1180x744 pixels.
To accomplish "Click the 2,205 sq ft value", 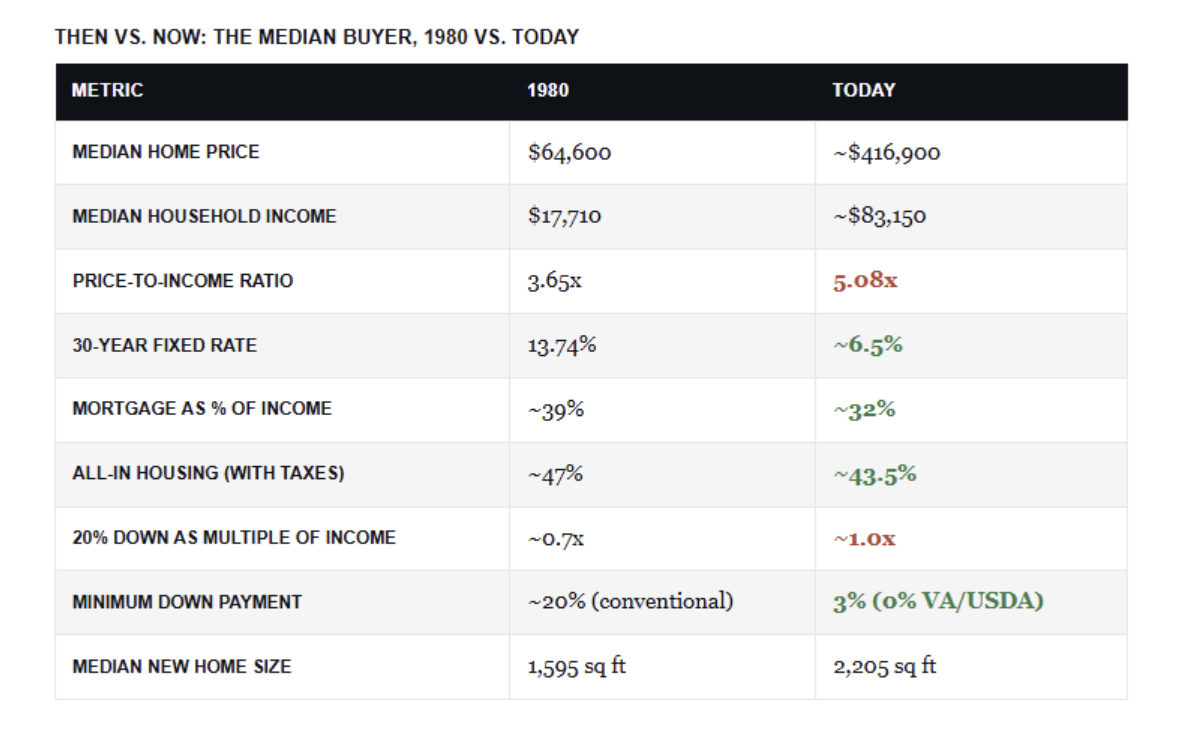I will tap(884, 667).
